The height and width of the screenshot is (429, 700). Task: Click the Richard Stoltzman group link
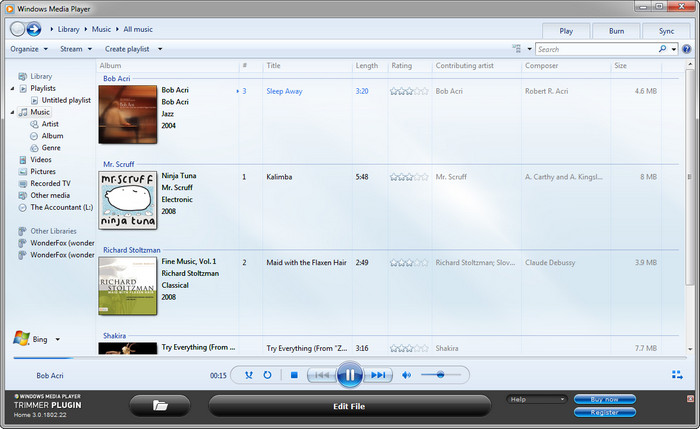132,250
